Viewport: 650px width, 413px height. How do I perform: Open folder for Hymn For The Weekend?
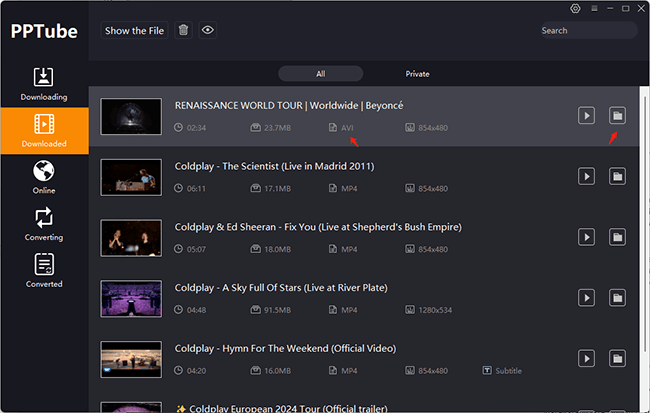[617, 359]
